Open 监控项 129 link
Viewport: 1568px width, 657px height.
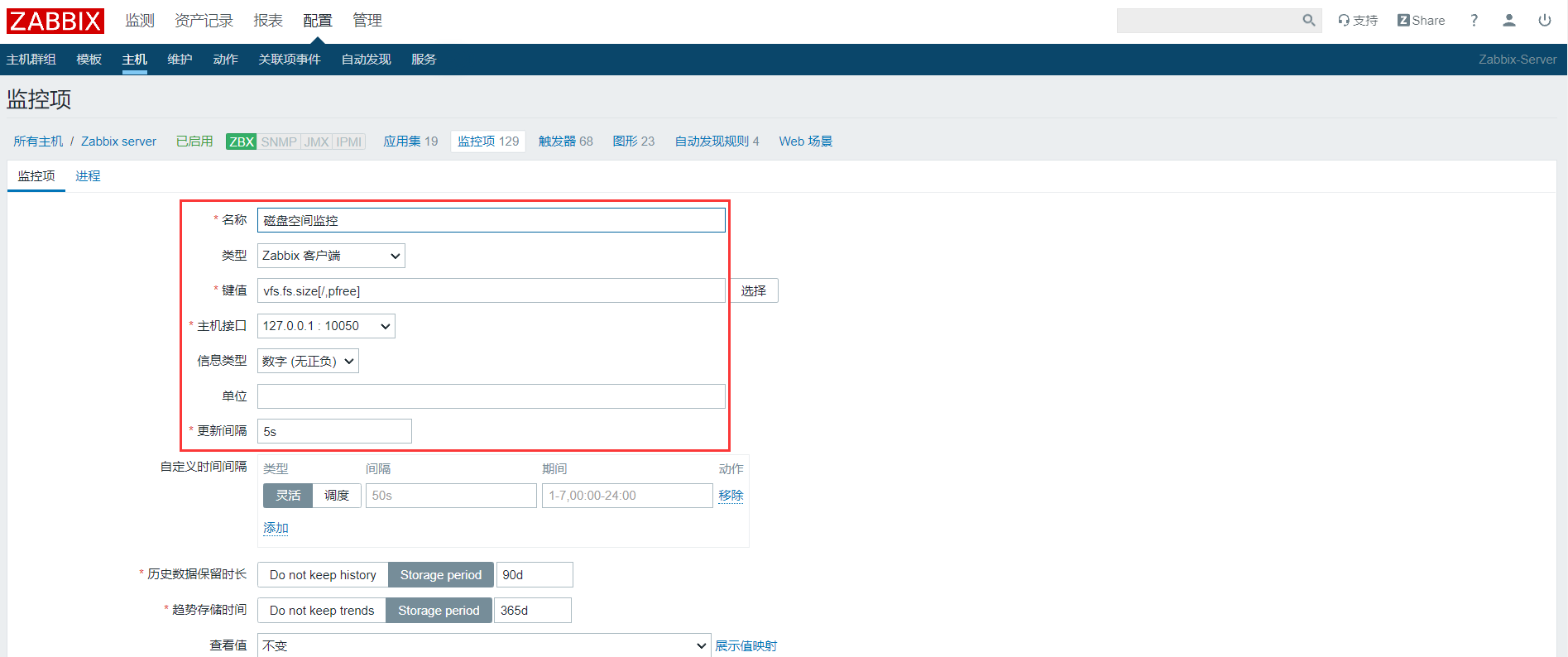(x=488, y=141)
